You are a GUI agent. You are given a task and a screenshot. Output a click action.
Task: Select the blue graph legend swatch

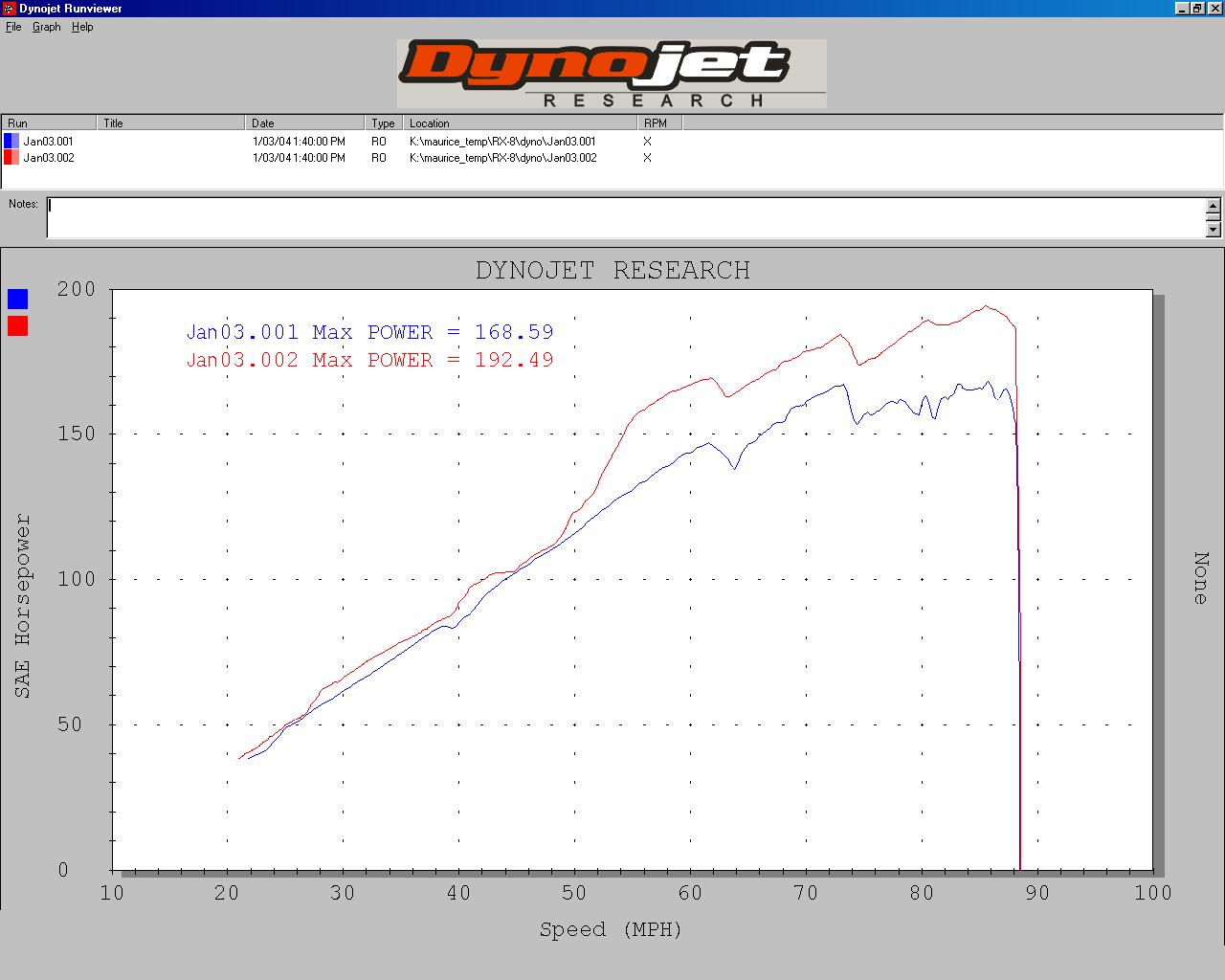17,299
